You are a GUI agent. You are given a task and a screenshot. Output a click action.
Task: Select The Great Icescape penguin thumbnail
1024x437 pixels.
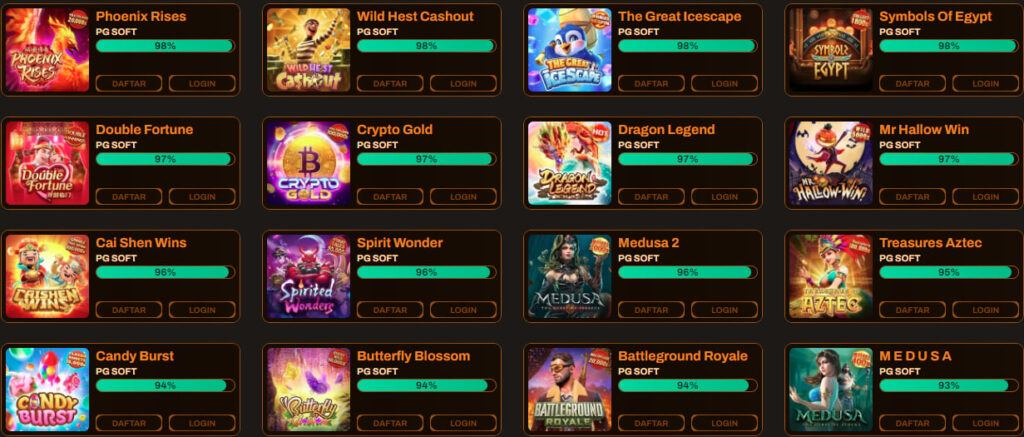tap(569, 50)
